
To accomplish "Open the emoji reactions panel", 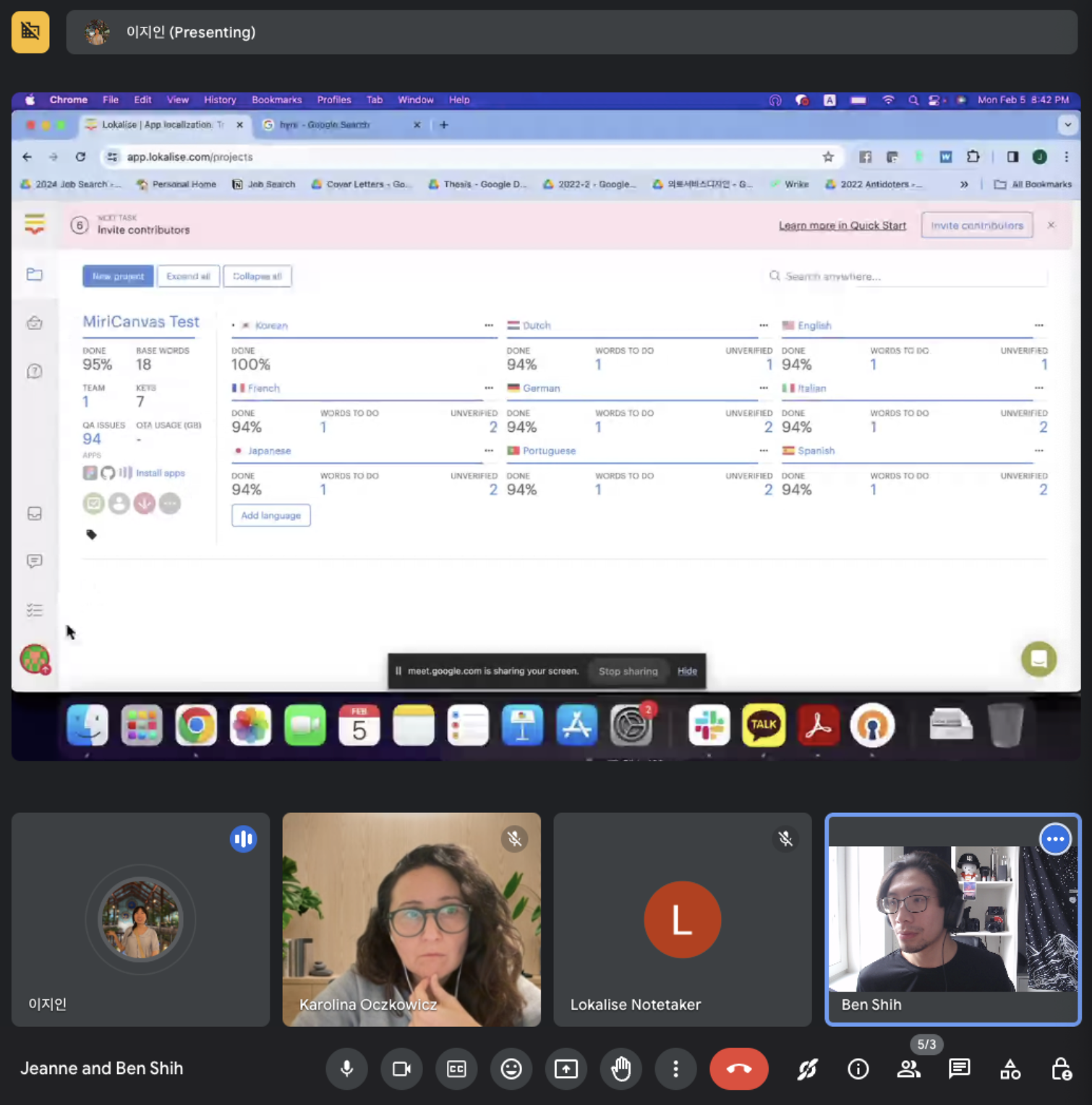I will click(x=511, y=1069).
